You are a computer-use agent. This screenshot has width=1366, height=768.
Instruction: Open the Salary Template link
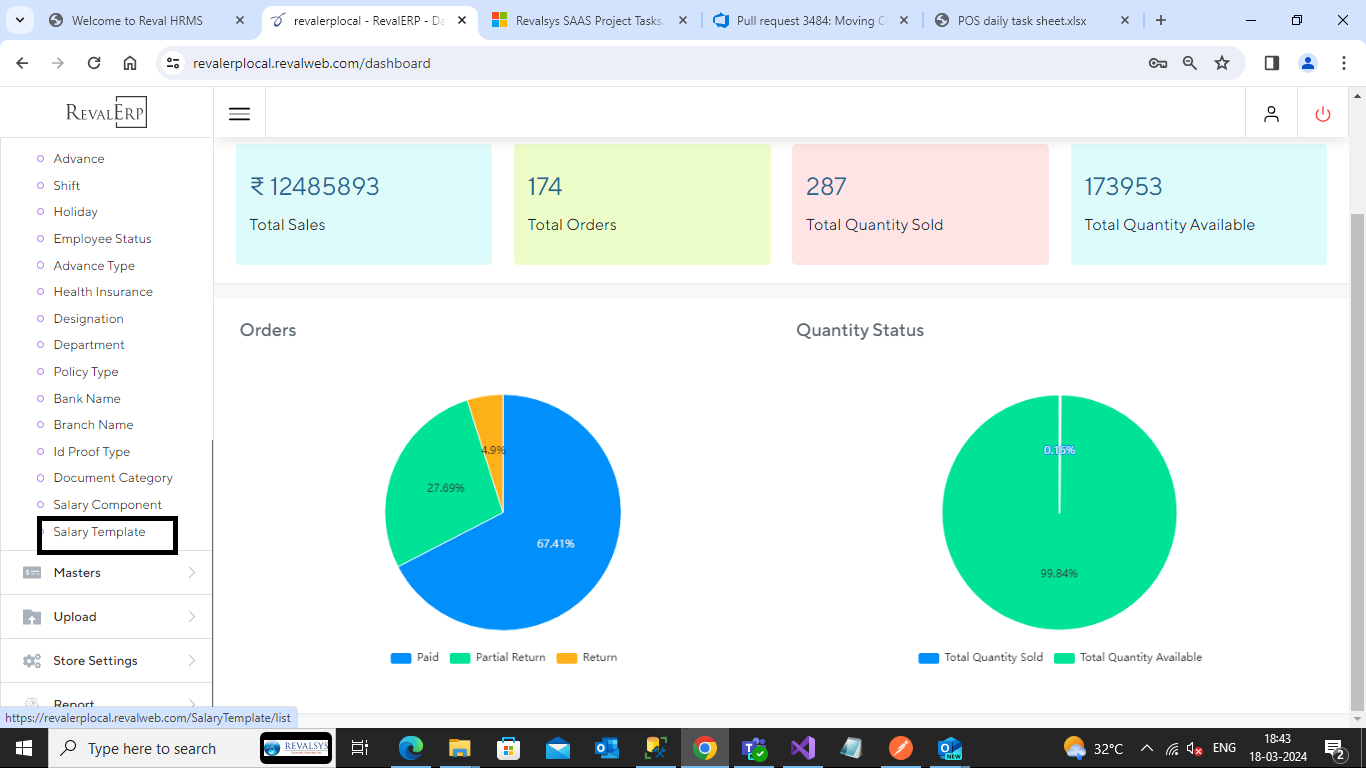(99, 532)
